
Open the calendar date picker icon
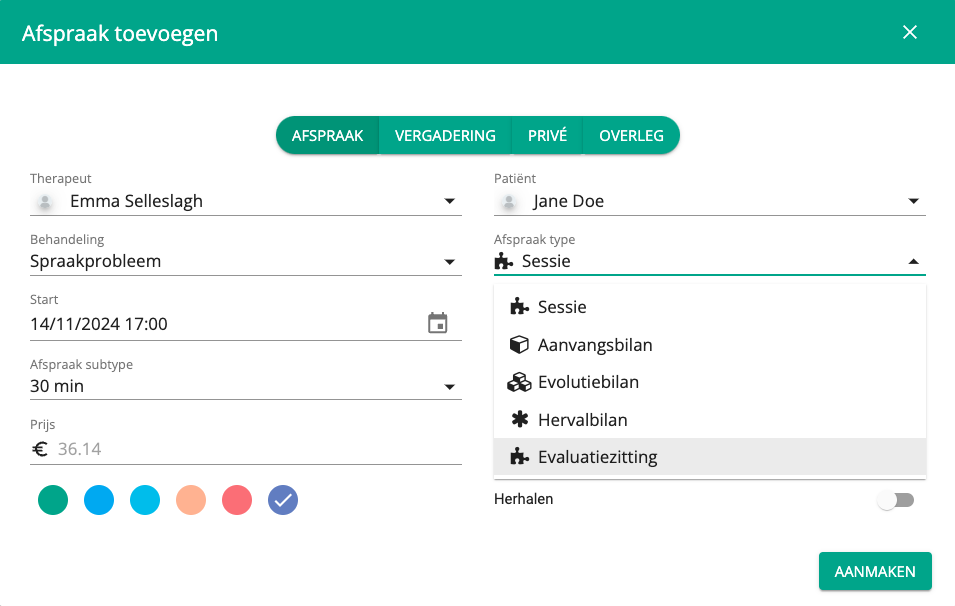click(438, 323)
